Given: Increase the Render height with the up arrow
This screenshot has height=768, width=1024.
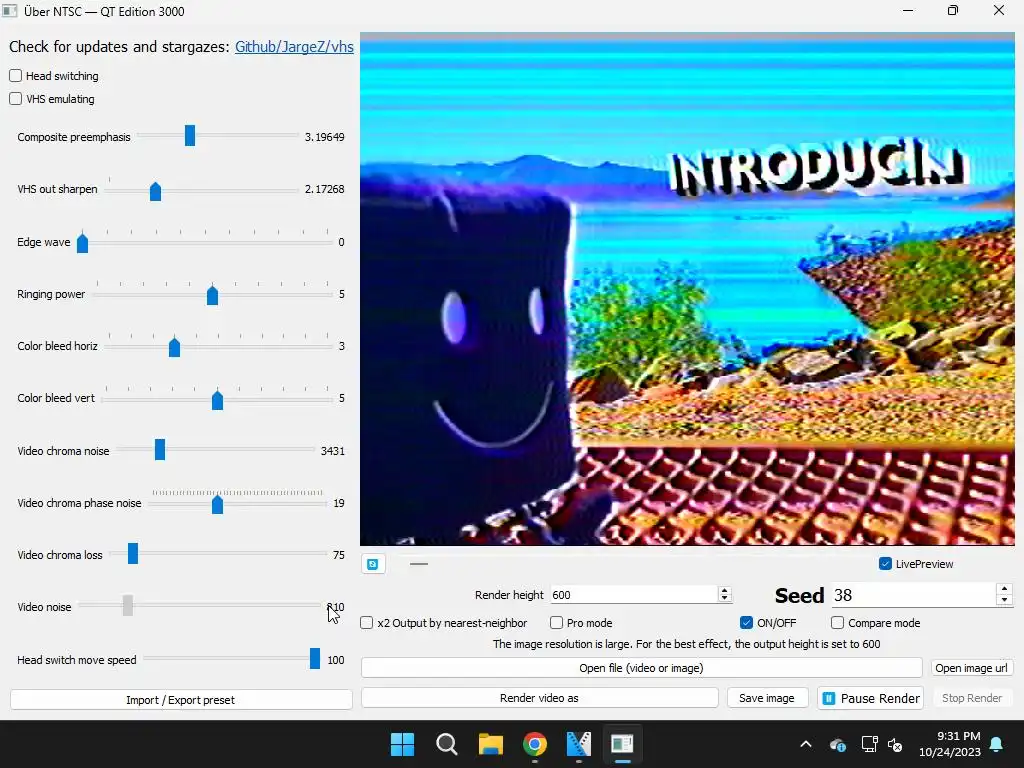Looking at the screenshot, I should pos(724,590).
